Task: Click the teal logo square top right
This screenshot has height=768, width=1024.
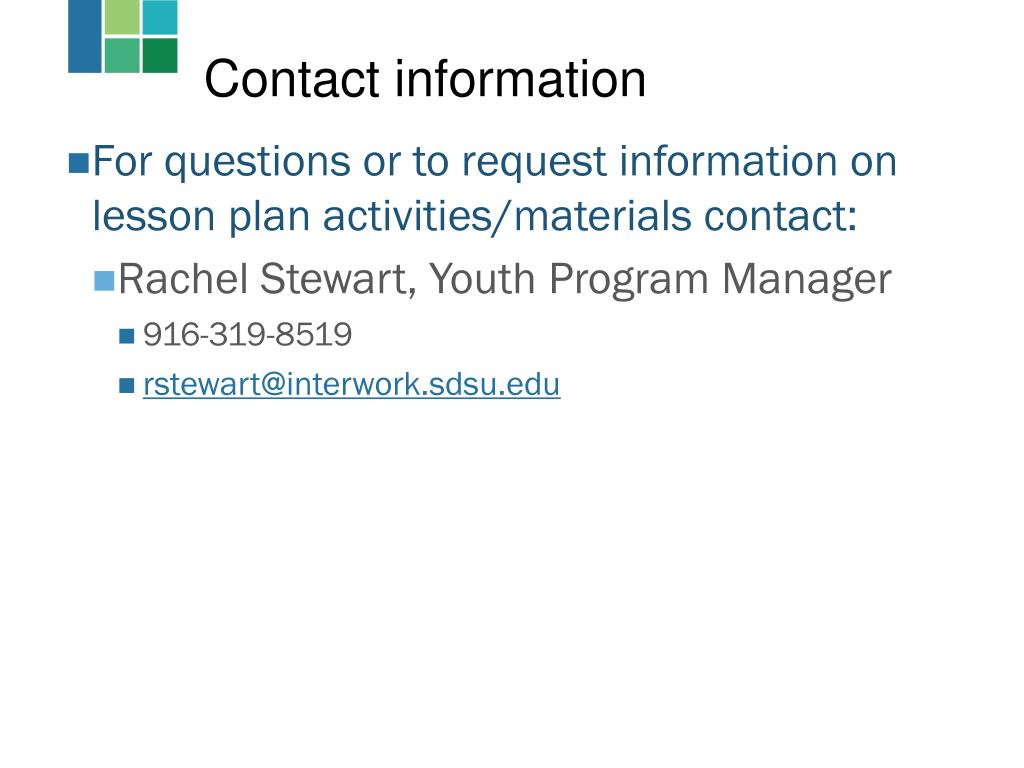Action: tap(160, 17)
